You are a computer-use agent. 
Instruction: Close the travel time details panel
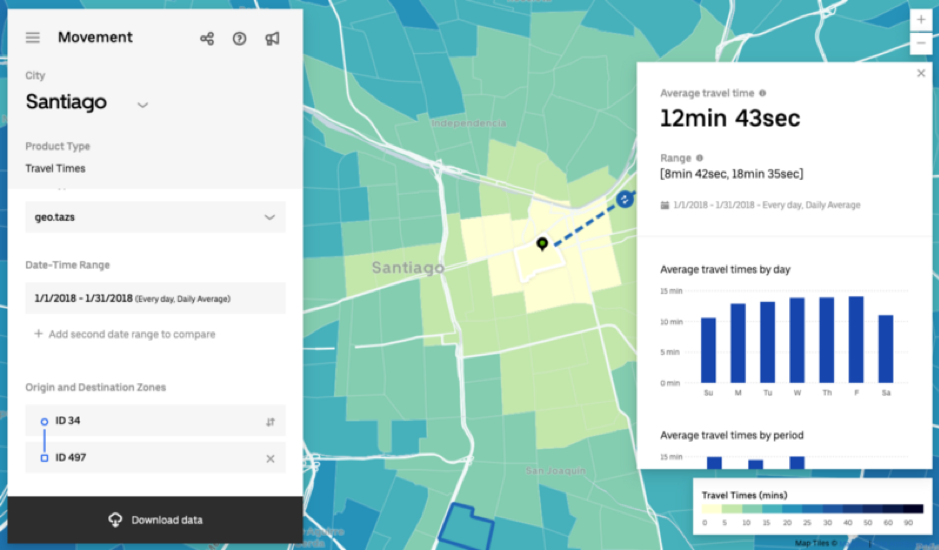[921, 73]
